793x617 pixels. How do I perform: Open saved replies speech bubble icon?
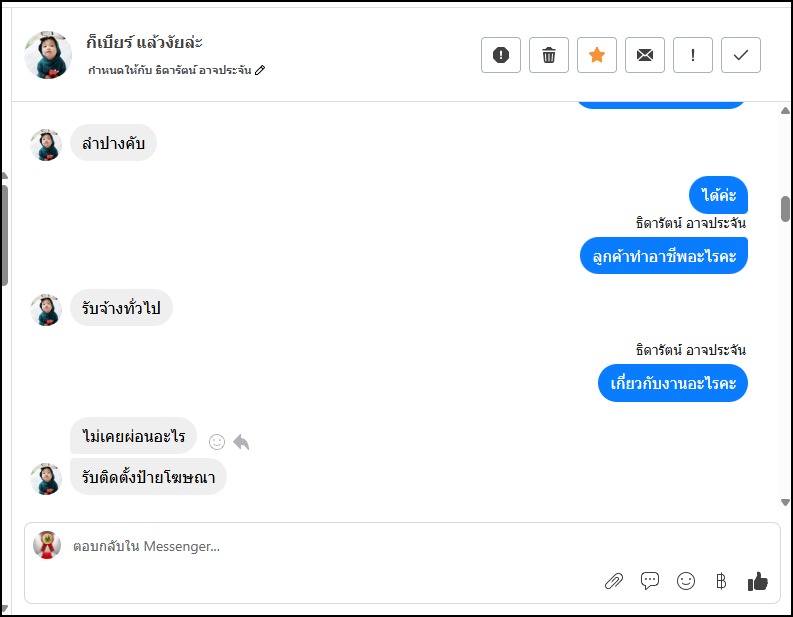pyautogui.click(x=650, y=581)
